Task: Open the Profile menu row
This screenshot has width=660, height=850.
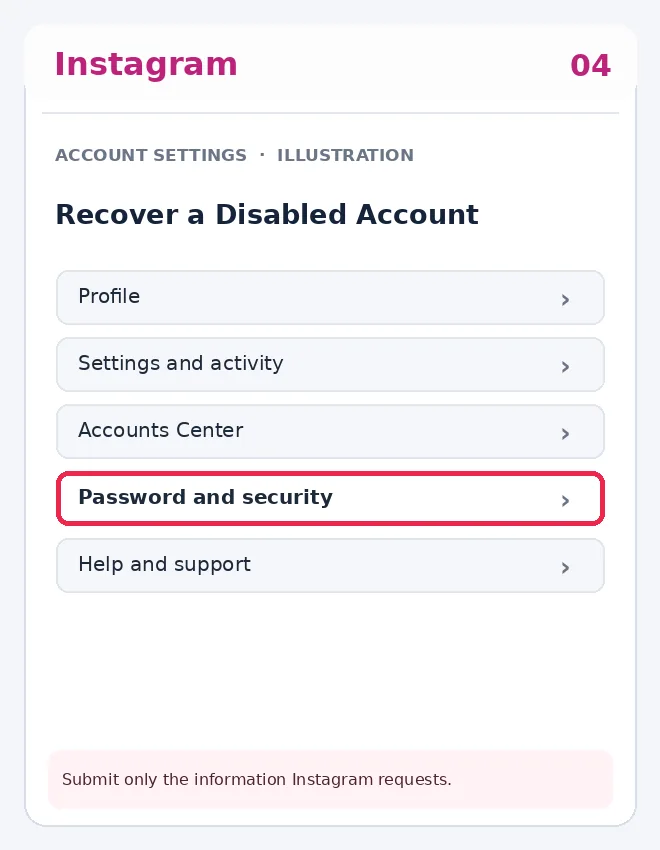Action: [x=330, y=298]
